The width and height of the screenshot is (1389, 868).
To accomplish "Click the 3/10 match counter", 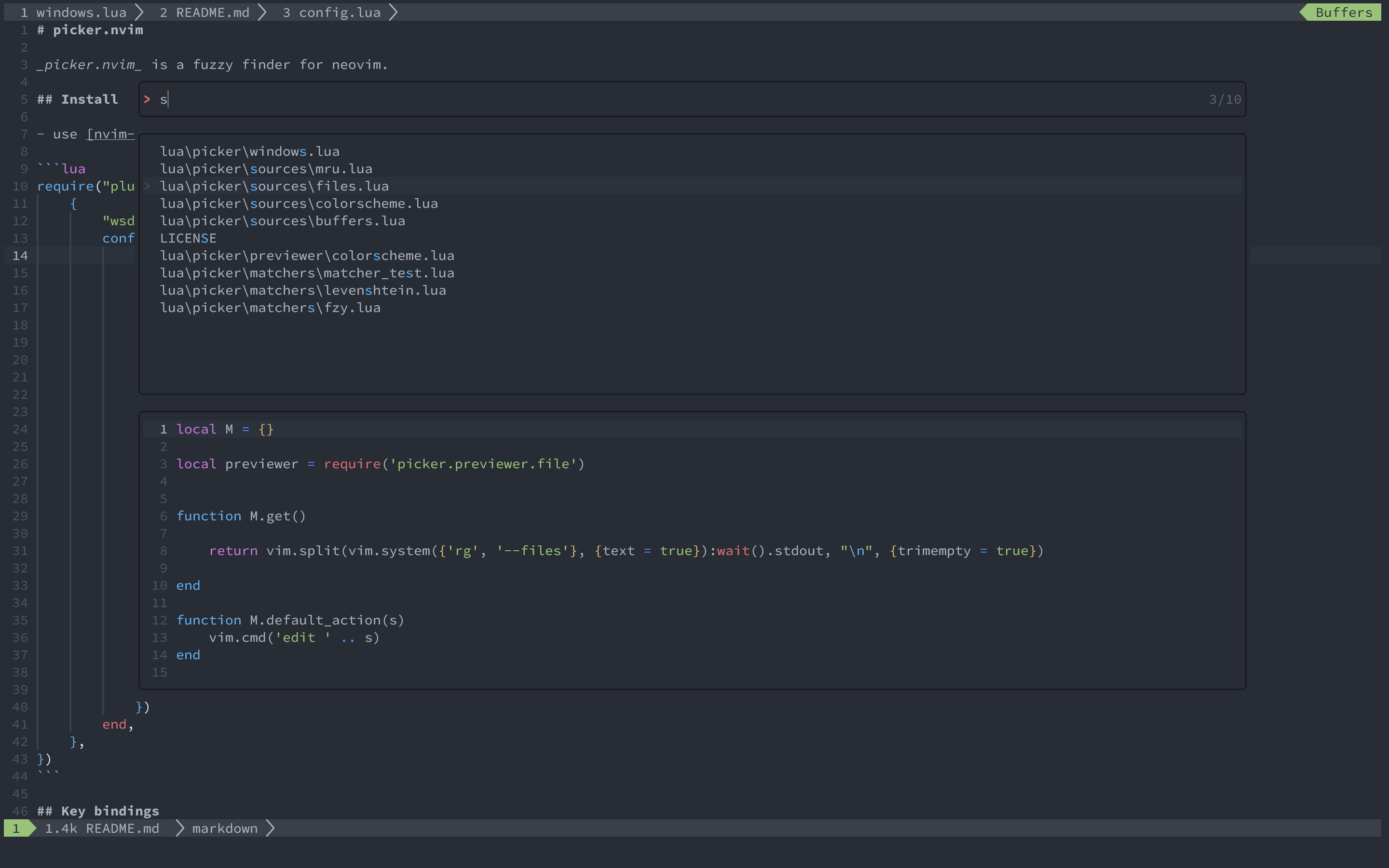I will point(1225,99).
